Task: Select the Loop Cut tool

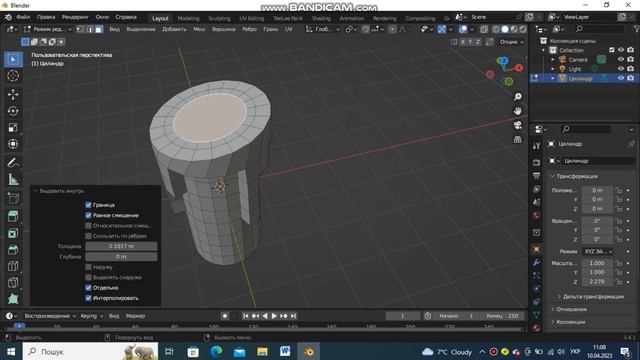Action: click(13, 266)
